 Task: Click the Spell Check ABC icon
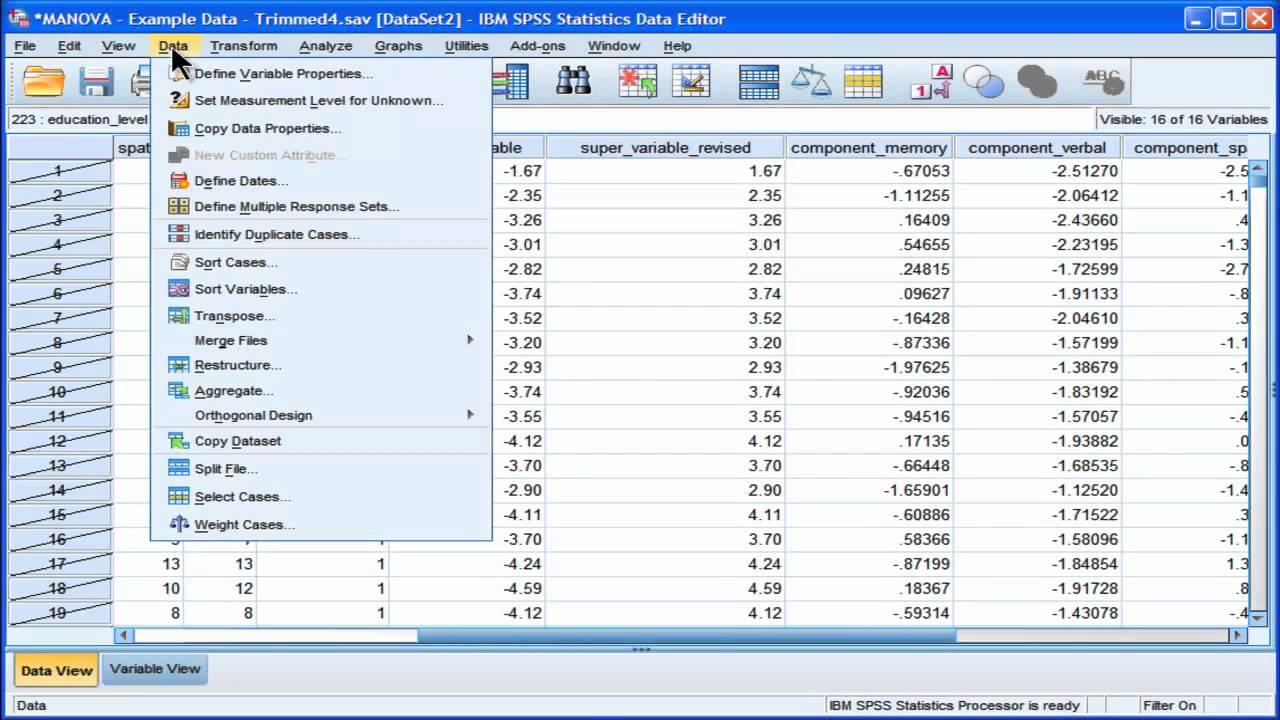coord(1103,82)
